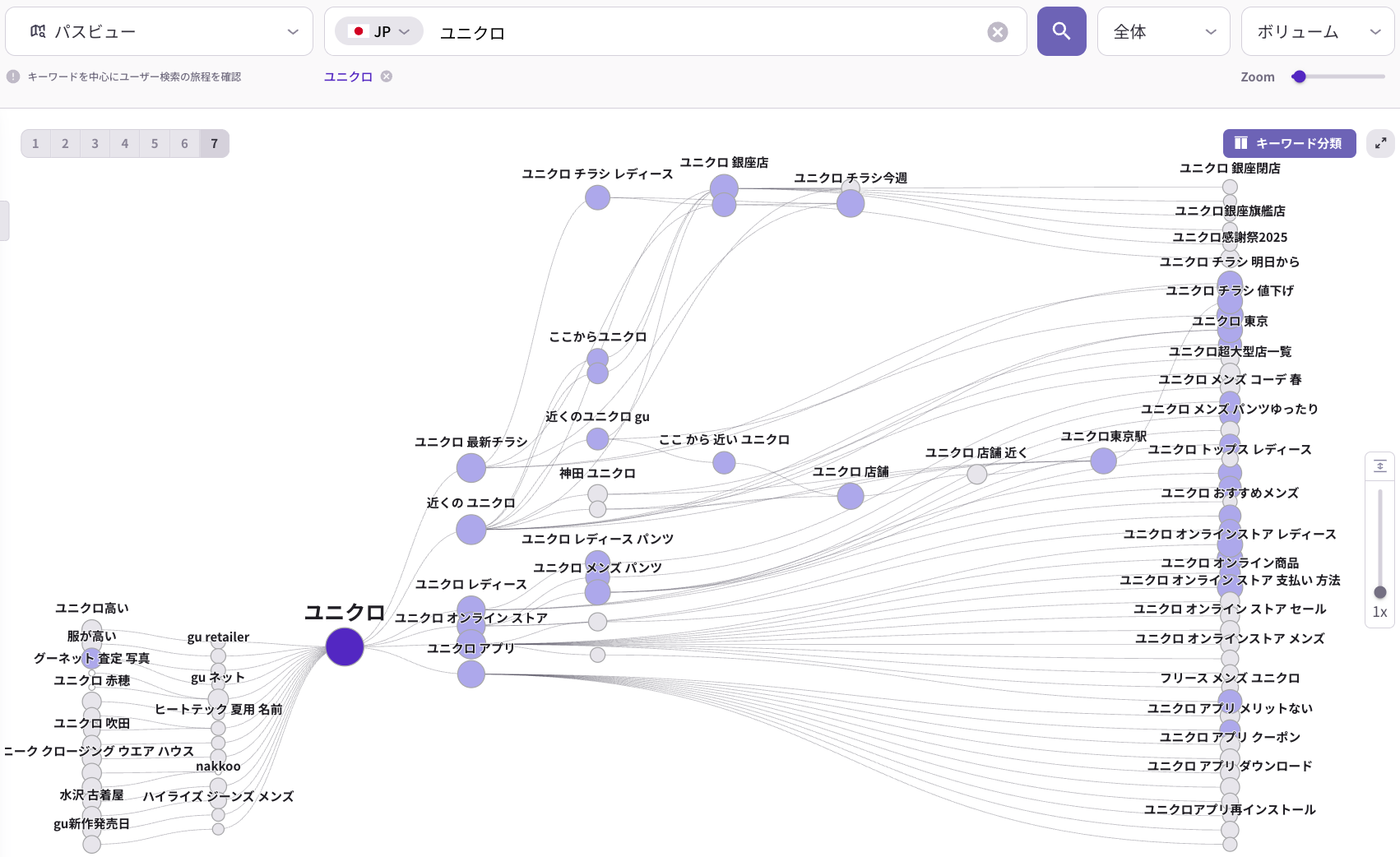
Task: Click the ユニクロ 店舗 近く node circle
Action: click(976, 474)
